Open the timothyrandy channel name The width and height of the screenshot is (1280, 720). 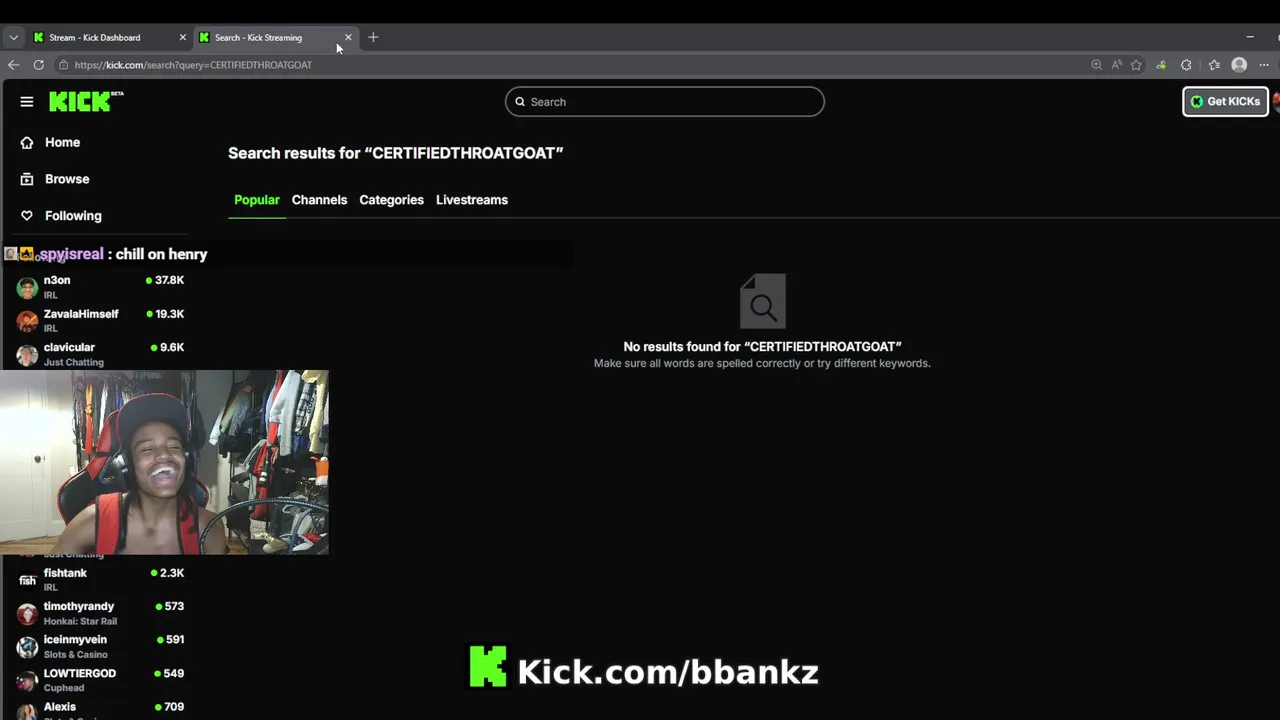coord(79,607)
